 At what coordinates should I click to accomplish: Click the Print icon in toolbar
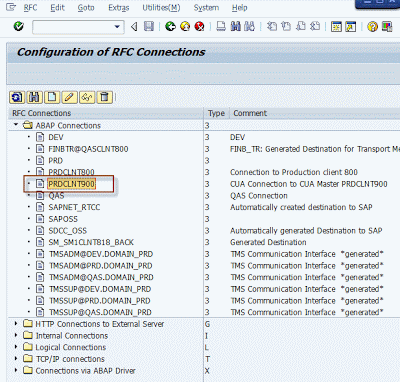[x=221, y=26]
